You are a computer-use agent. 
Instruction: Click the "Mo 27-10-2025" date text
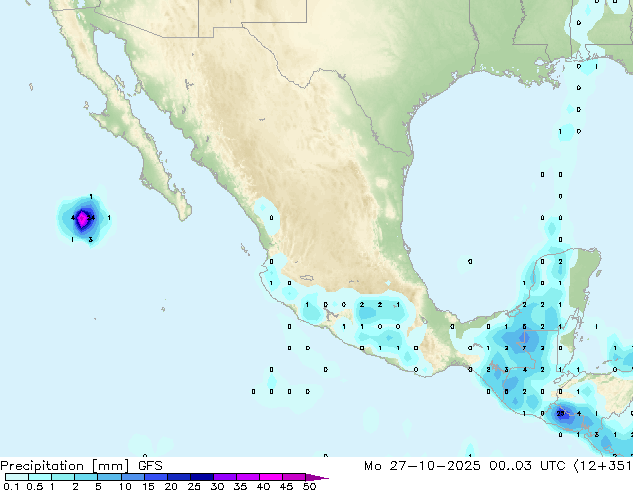(x=422, y=466)
